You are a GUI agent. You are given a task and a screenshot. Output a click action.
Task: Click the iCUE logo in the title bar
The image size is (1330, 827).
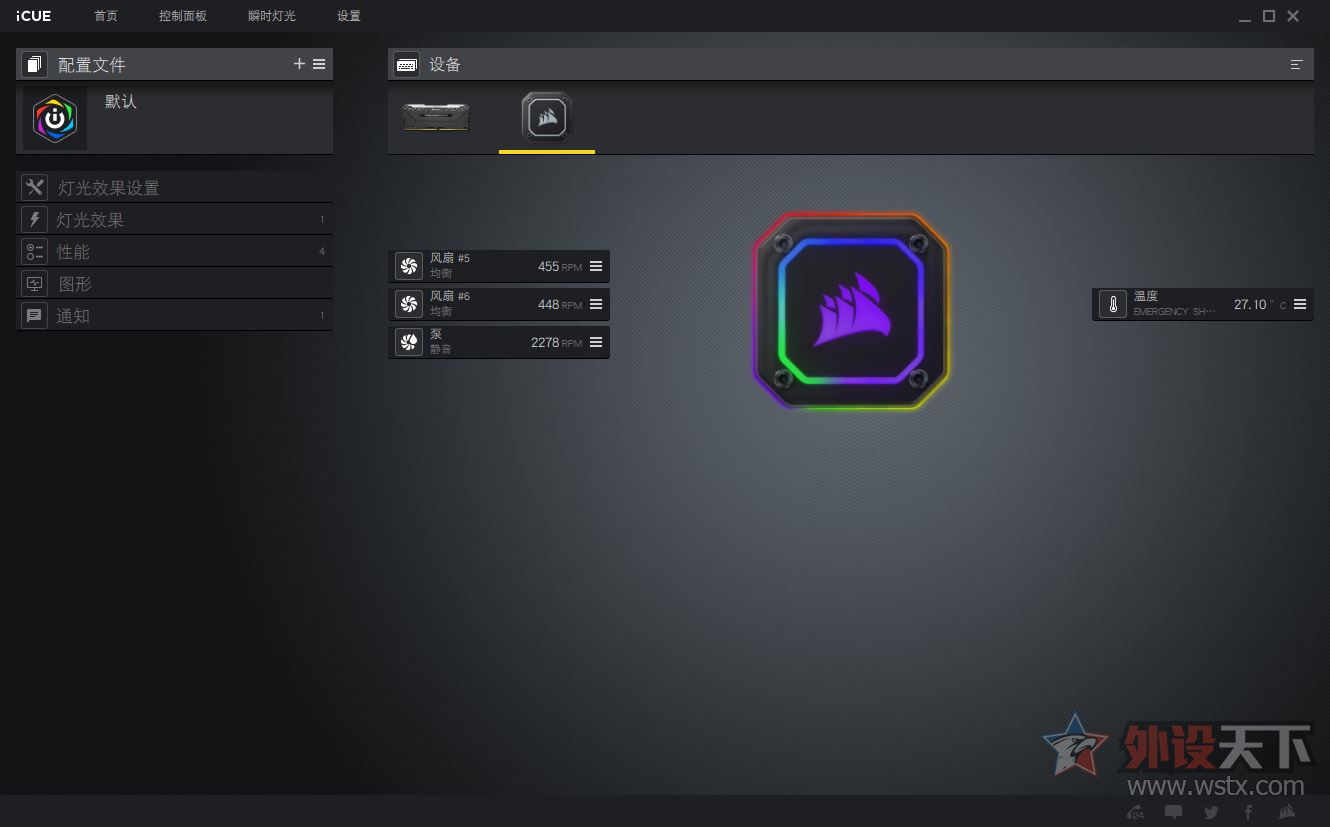(x=34, y=16)
